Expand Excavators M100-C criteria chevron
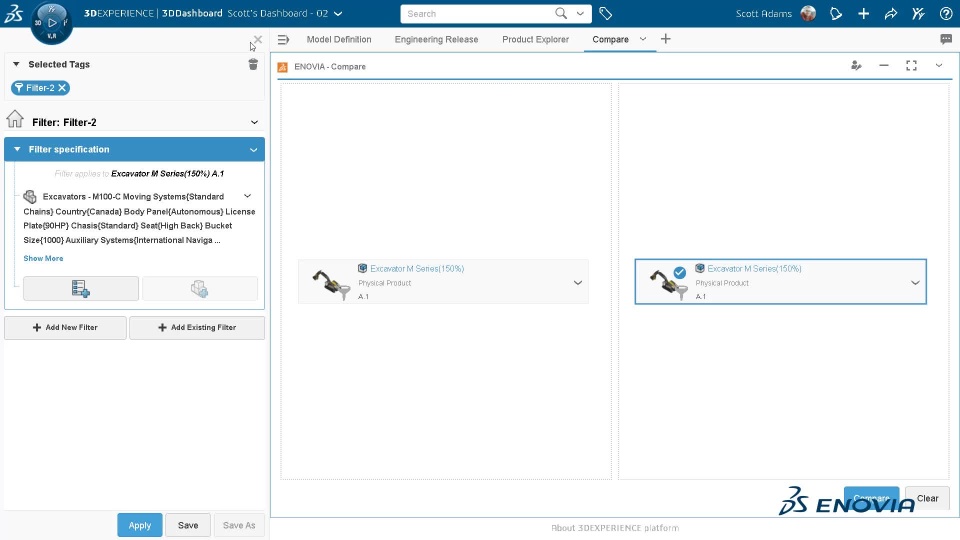The height and width of the screenshot is (540, 960). pos(247,197)
